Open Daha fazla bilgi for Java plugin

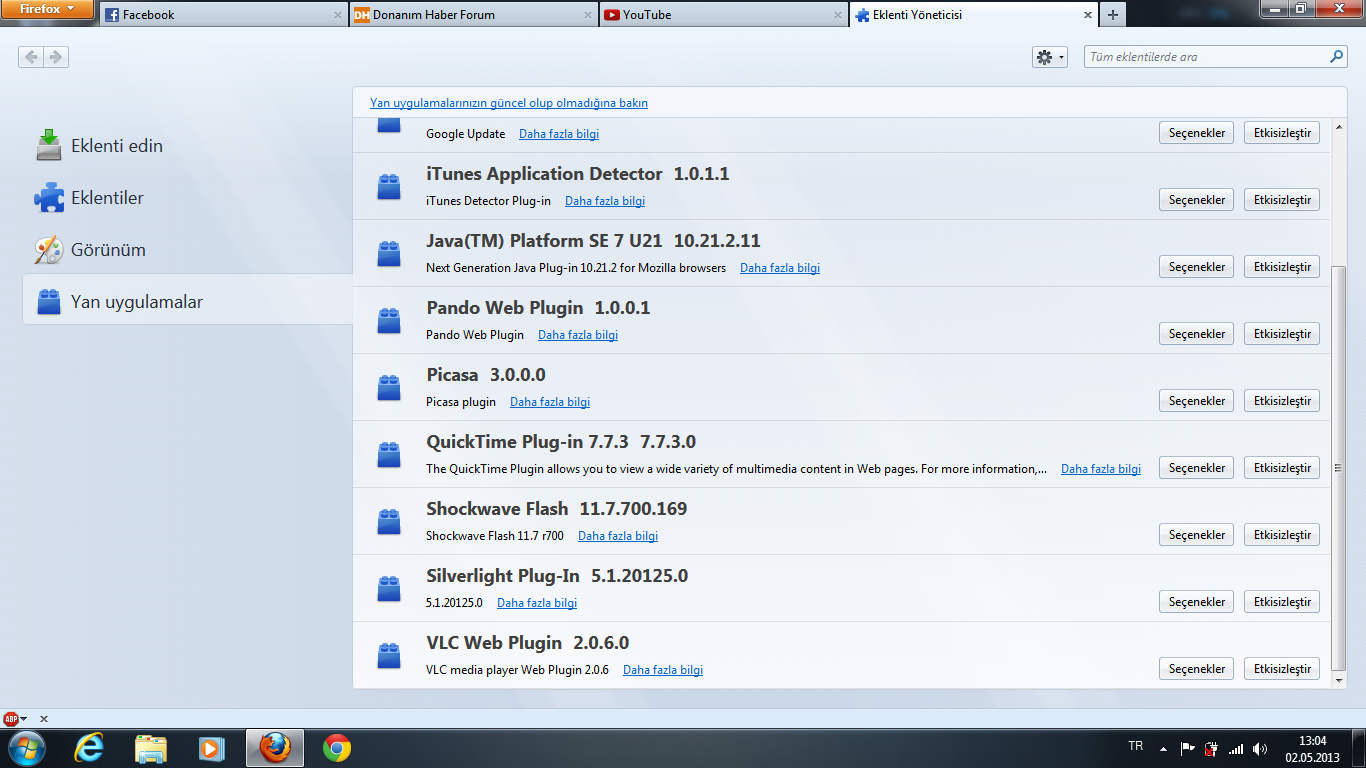[780, 268]
